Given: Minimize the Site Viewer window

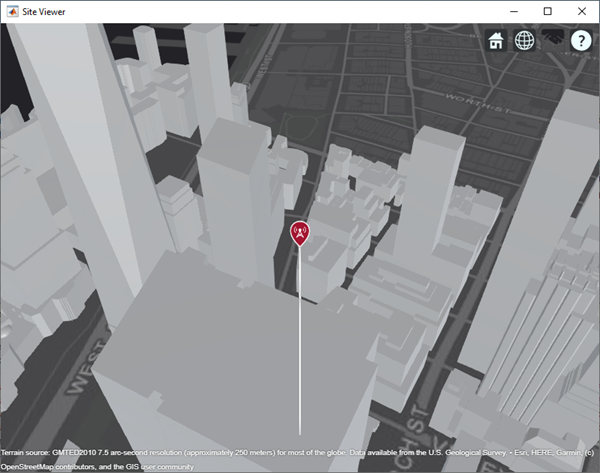Looking at the screenshot, I should click(x=514, y=11).
